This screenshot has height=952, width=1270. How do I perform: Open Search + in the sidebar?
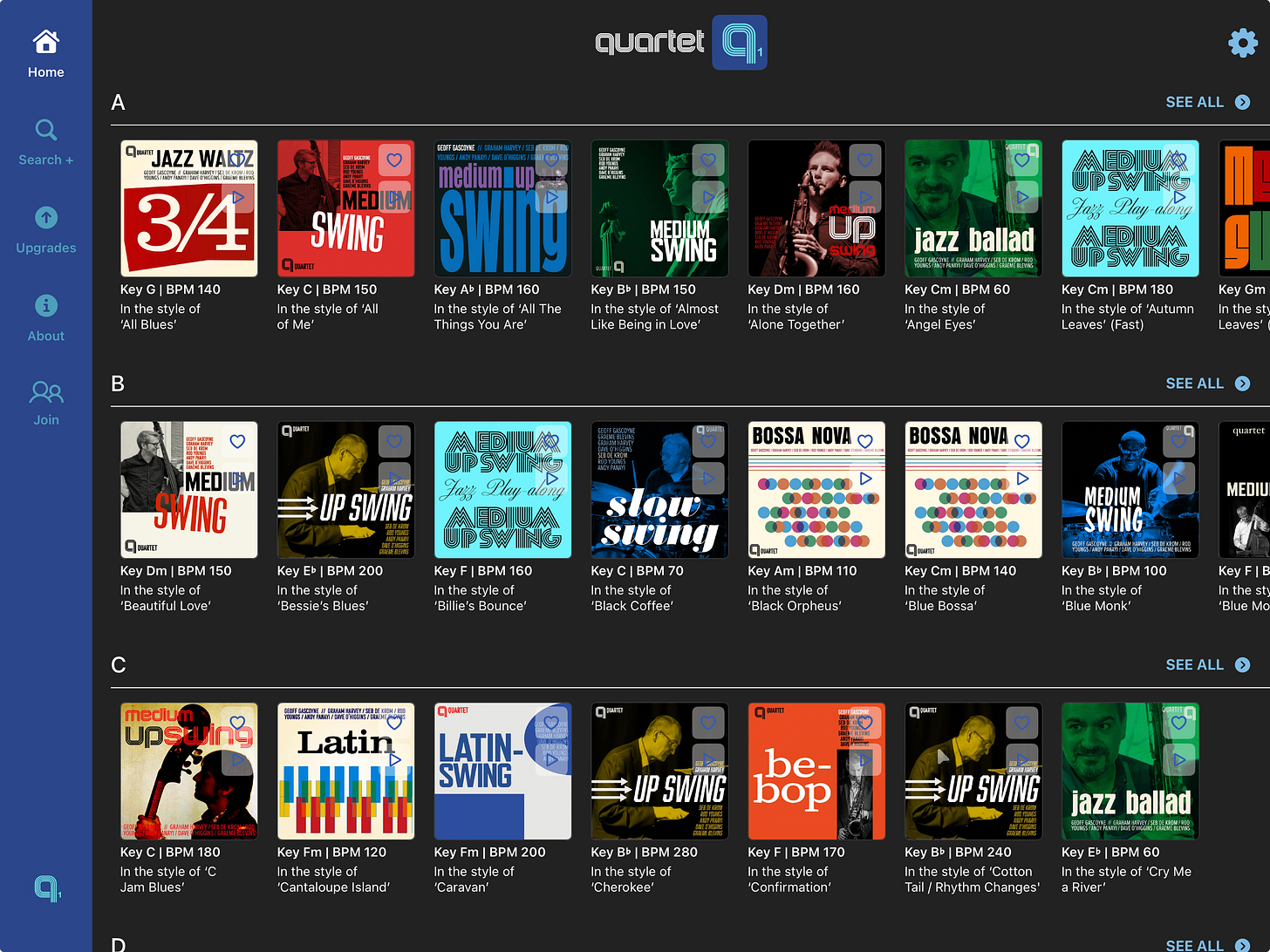pos(46,142)
